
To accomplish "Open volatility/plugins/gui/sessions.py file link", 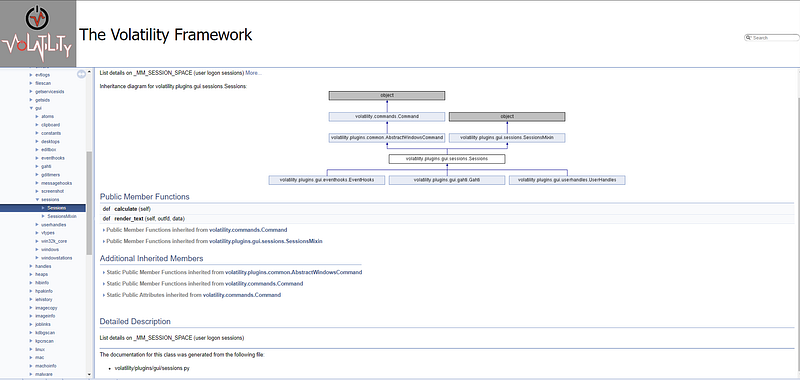I will pyautogui.click(x=152, y=368).
